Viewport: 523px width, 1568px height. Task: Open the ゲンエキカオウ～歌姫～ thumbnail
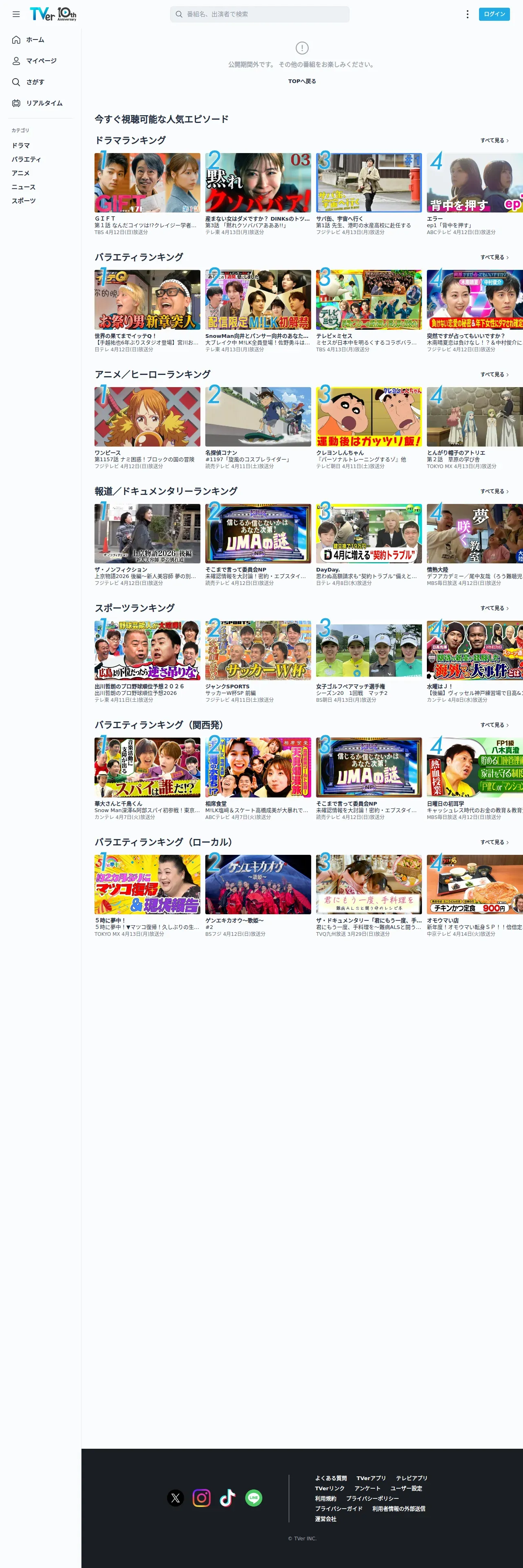[258, 885]
